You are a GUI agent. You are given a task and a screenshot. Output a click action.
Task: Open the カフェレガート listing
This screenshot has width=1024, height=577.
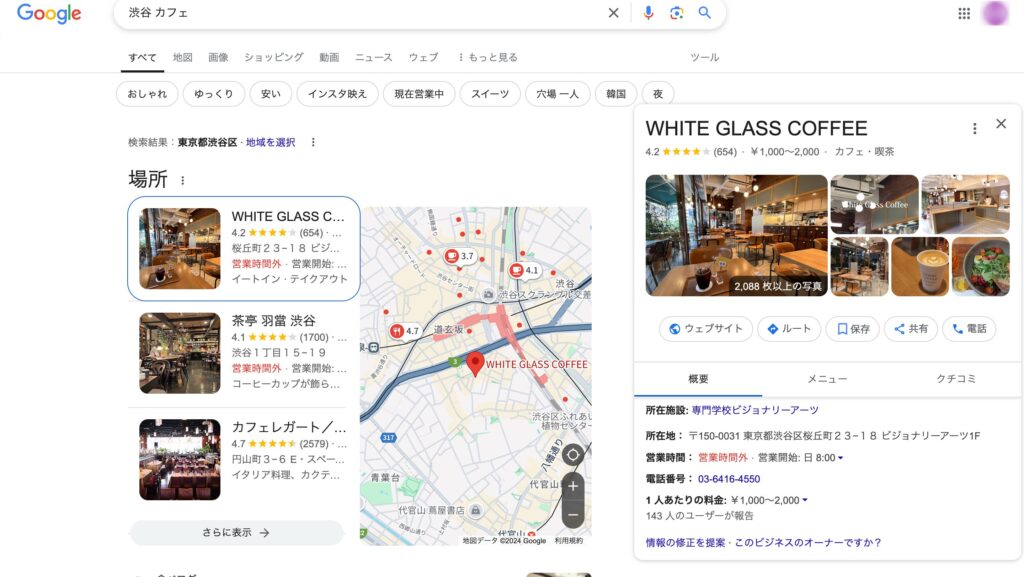pos(243,459)
